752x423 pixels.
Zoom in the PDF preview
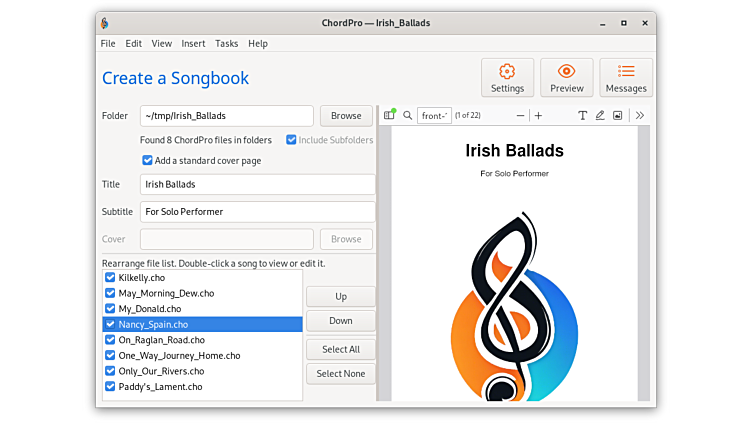(538, 116)
